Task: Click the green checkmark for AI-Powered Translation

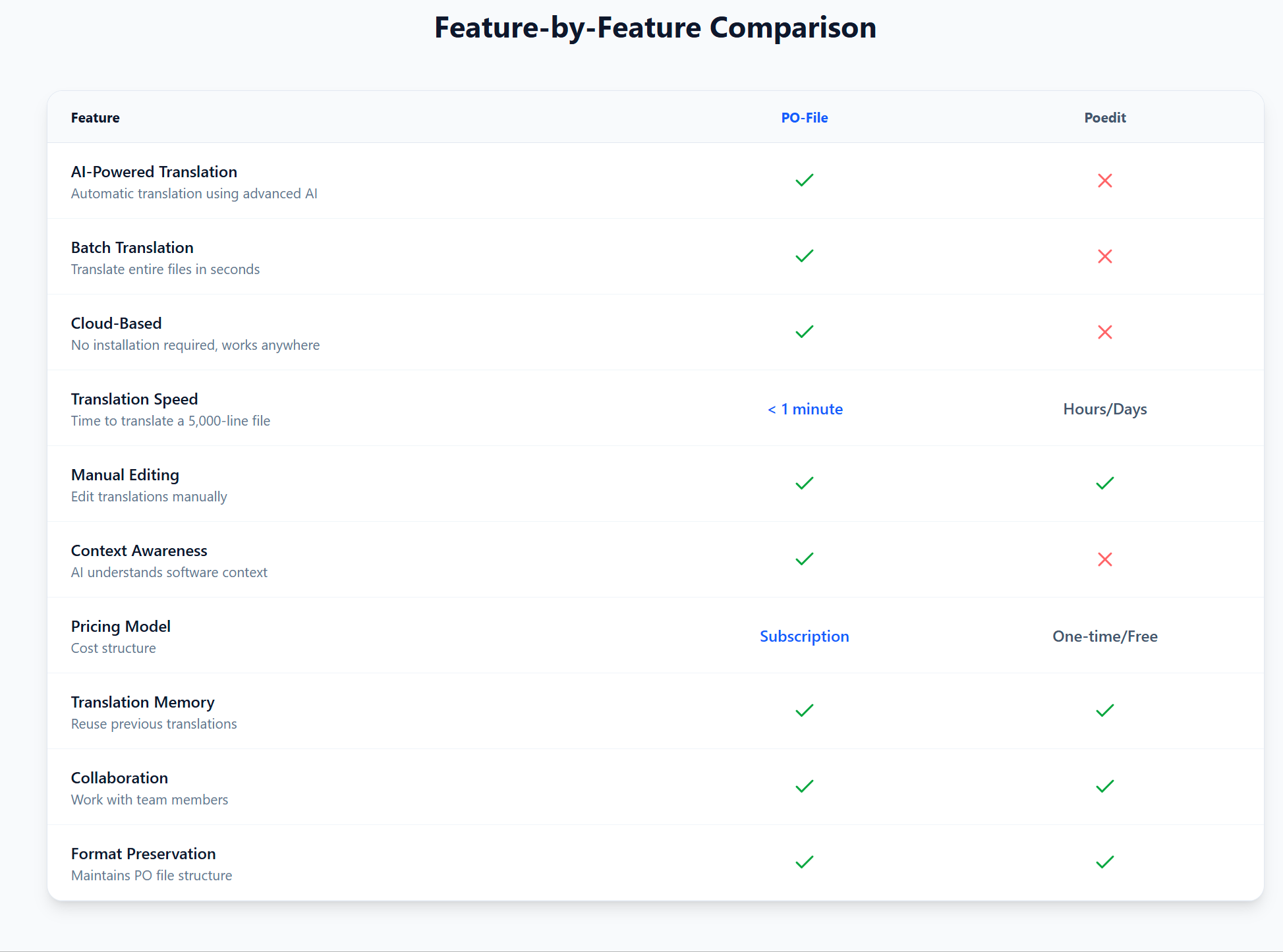Action: coord(804,180)
